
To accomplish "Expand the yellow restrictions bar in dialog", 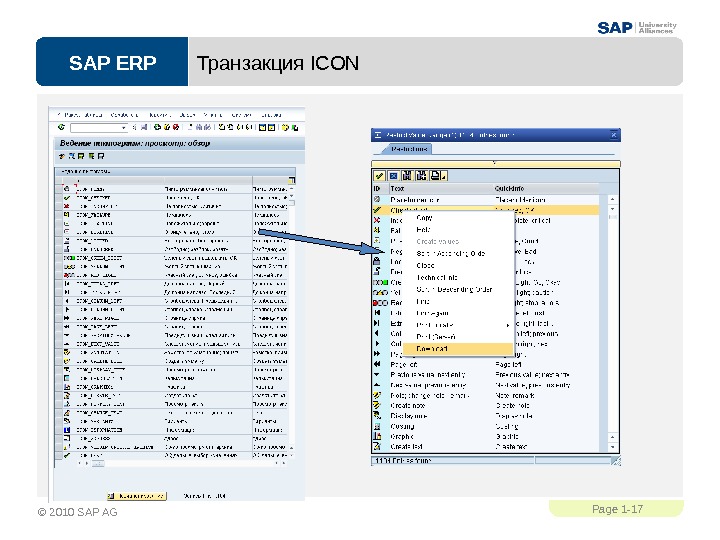I will [x=495, y=163].
